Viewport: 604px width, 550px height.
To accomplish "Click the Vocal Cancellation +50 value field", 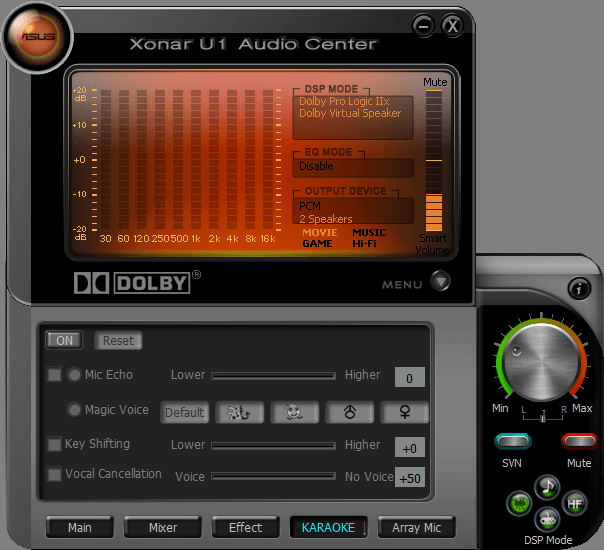I will pos(410,478).
